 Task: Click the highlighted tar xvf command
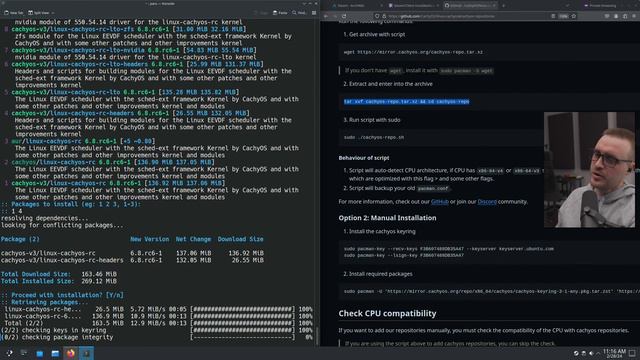click(x=407, y=102)
